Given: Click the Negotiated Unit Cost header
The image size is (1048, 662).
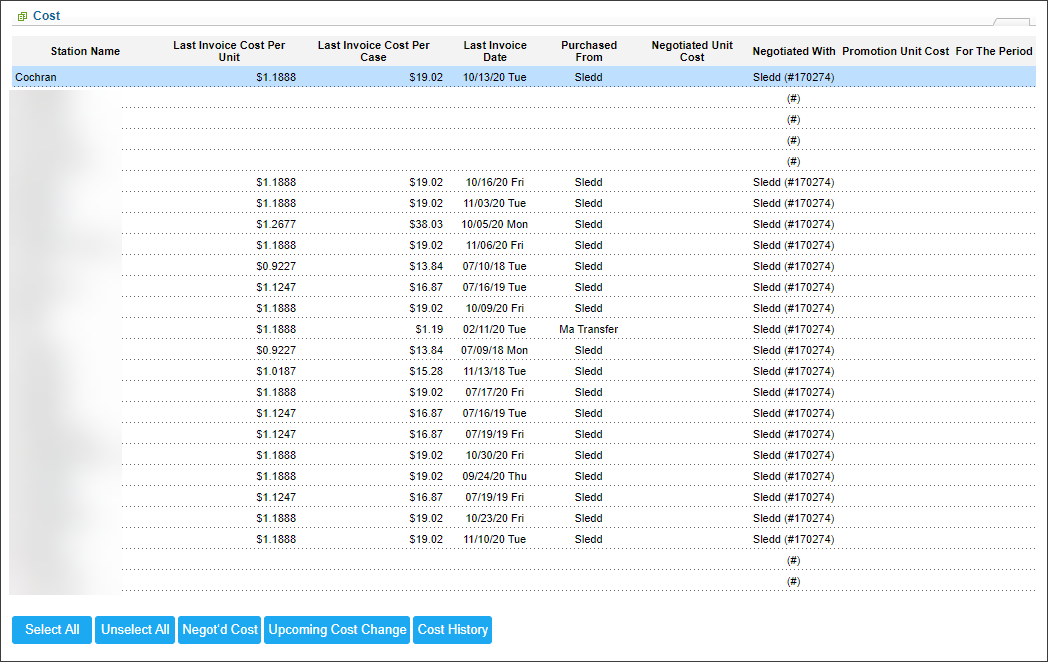Looking at the screenshot, I should 692,51.
